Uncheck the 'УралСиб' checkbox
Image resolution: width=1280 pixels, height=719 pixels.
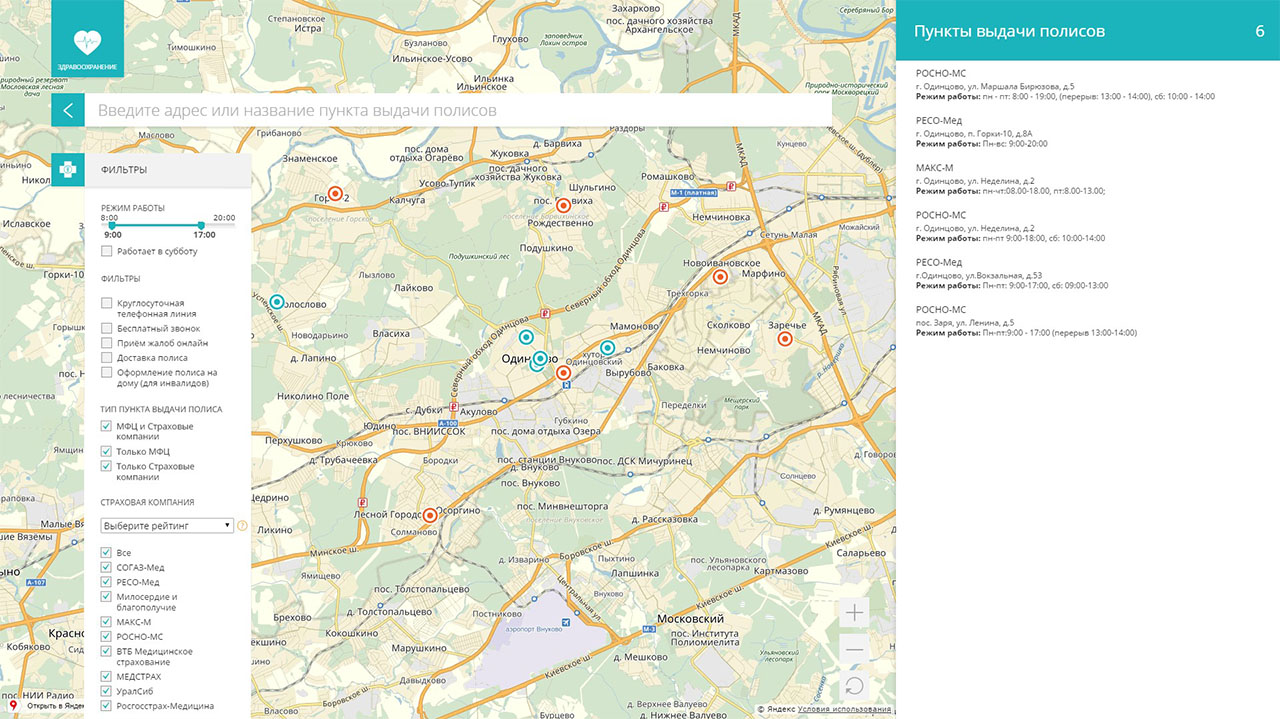pyautogui.click(x=107, y=691)
